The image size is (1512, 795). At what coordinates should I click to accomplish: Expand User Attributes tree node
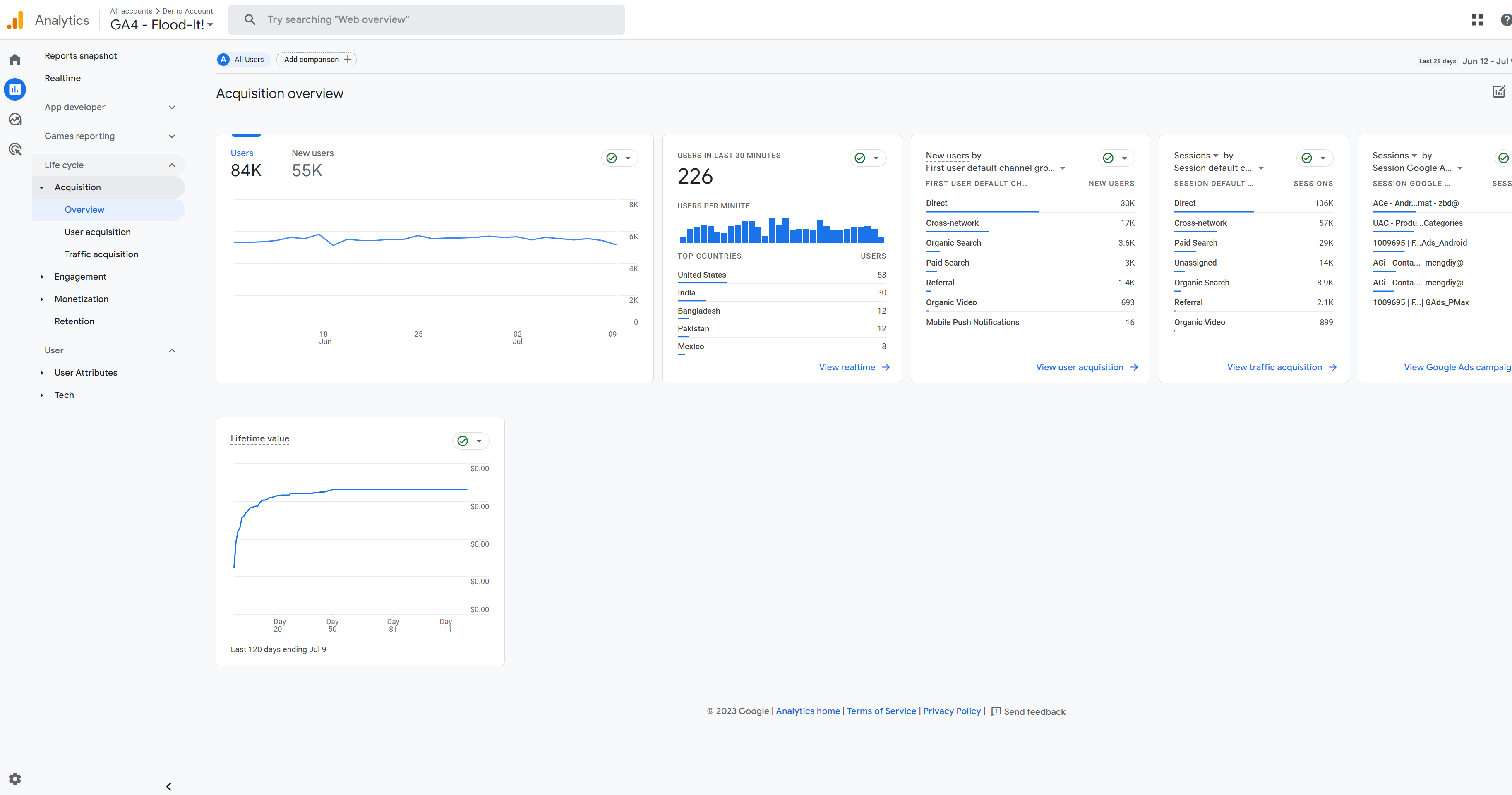pyautogui.click(x=42, y=373)
